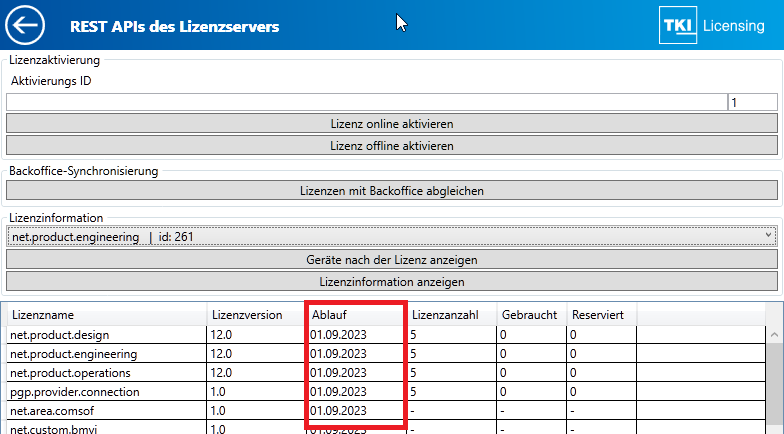
Task: Open the net.product.engineering license dropdown
Action: (392, 236)
